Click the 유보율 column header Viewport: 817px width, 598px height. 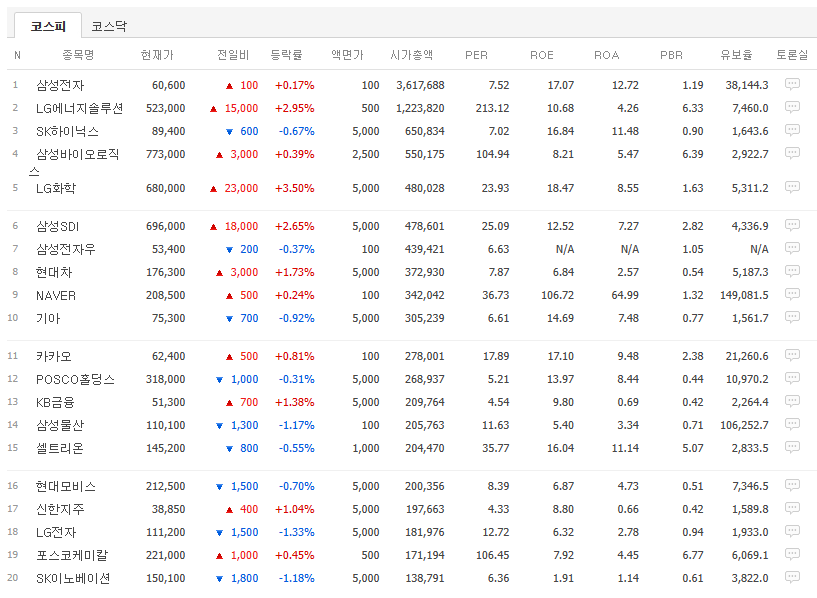[x=736, y=55]
